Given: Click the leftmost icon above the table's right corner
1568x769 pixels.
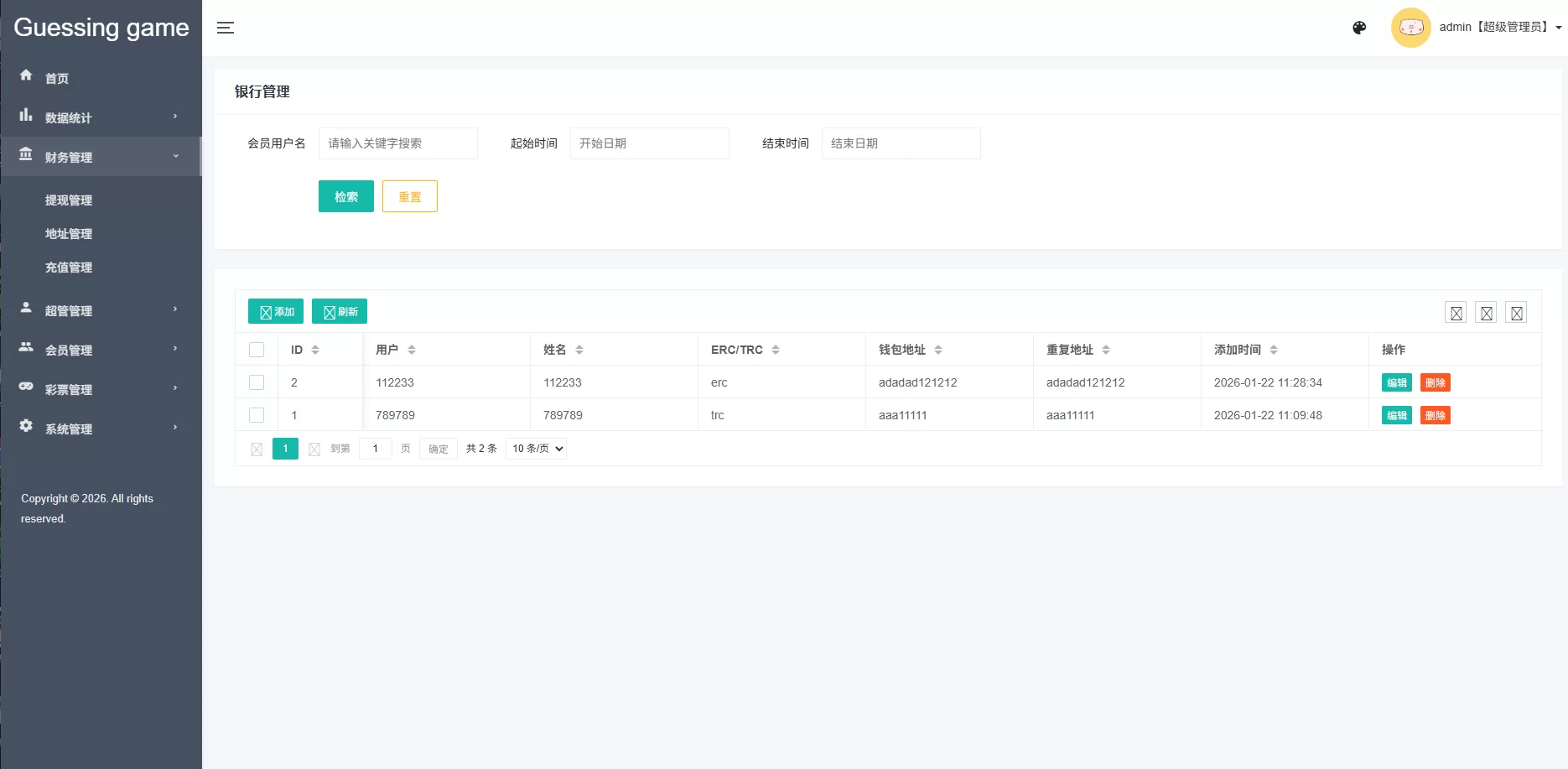Looking at the screenshot, I should [x=1456, y=312].
